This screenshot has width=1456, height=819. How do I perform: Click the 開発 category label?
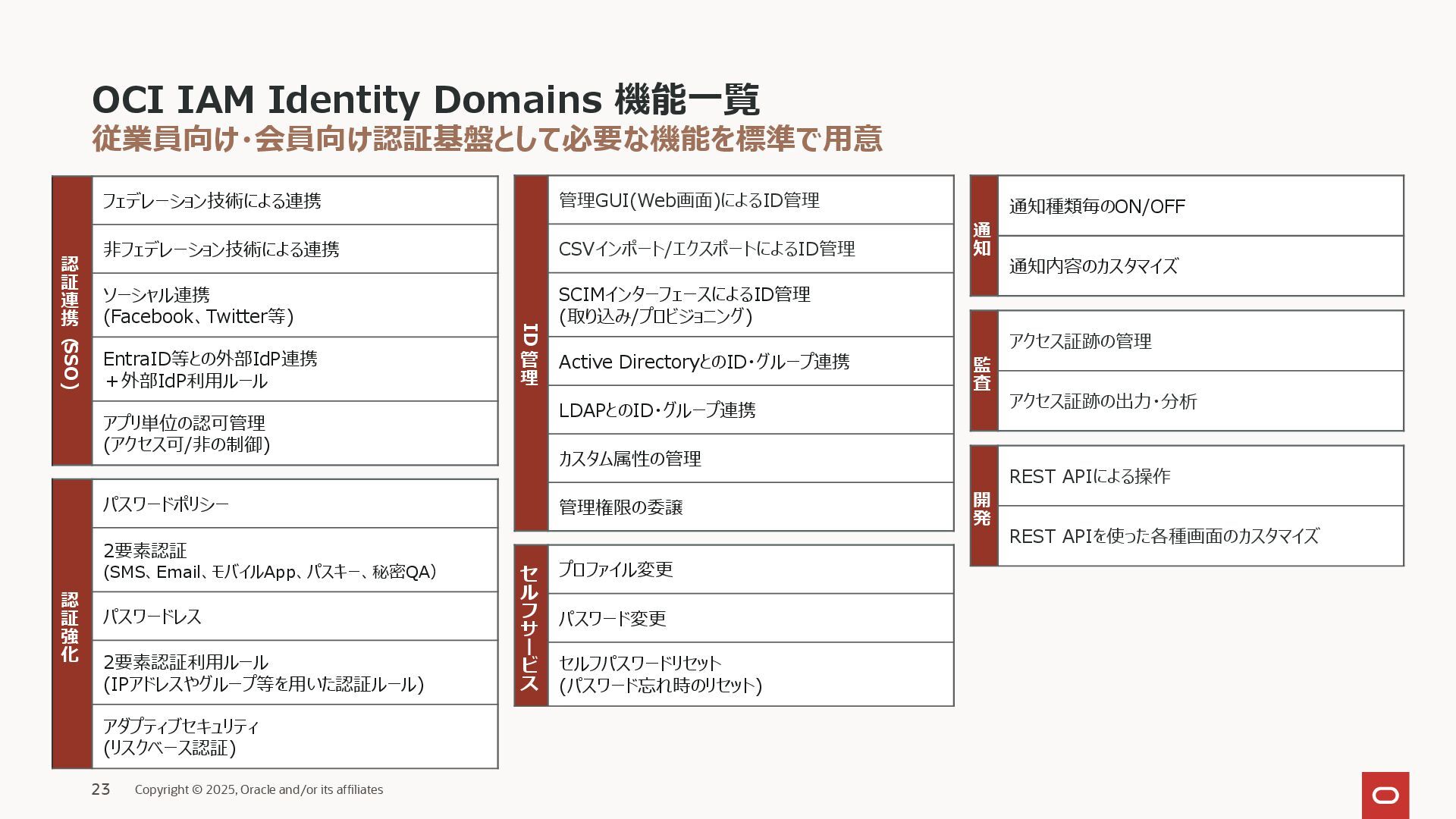pos(984,506)
